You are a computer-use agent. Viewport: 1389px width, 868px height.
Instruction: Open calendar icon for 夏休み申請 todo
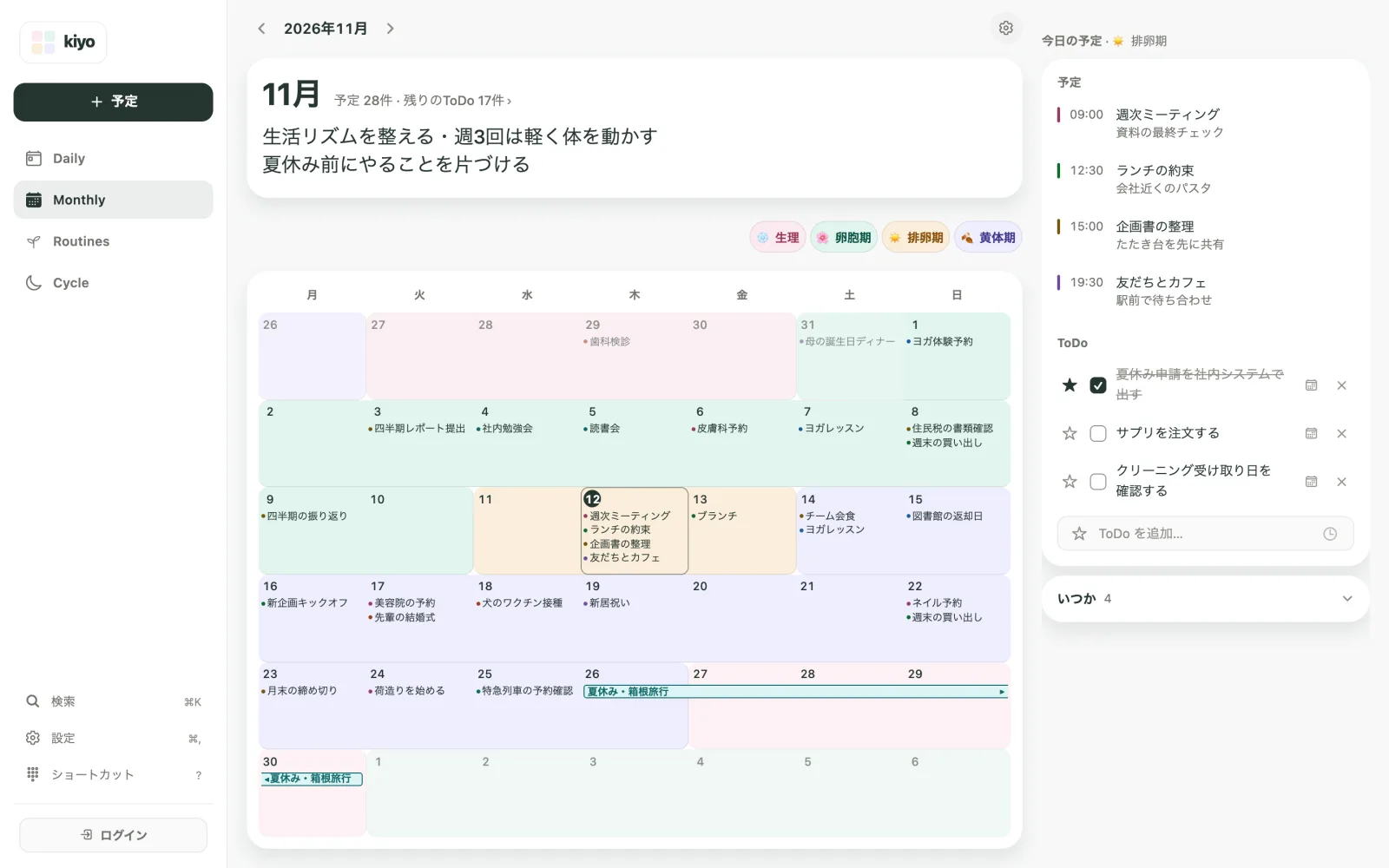click(1311, 385)
